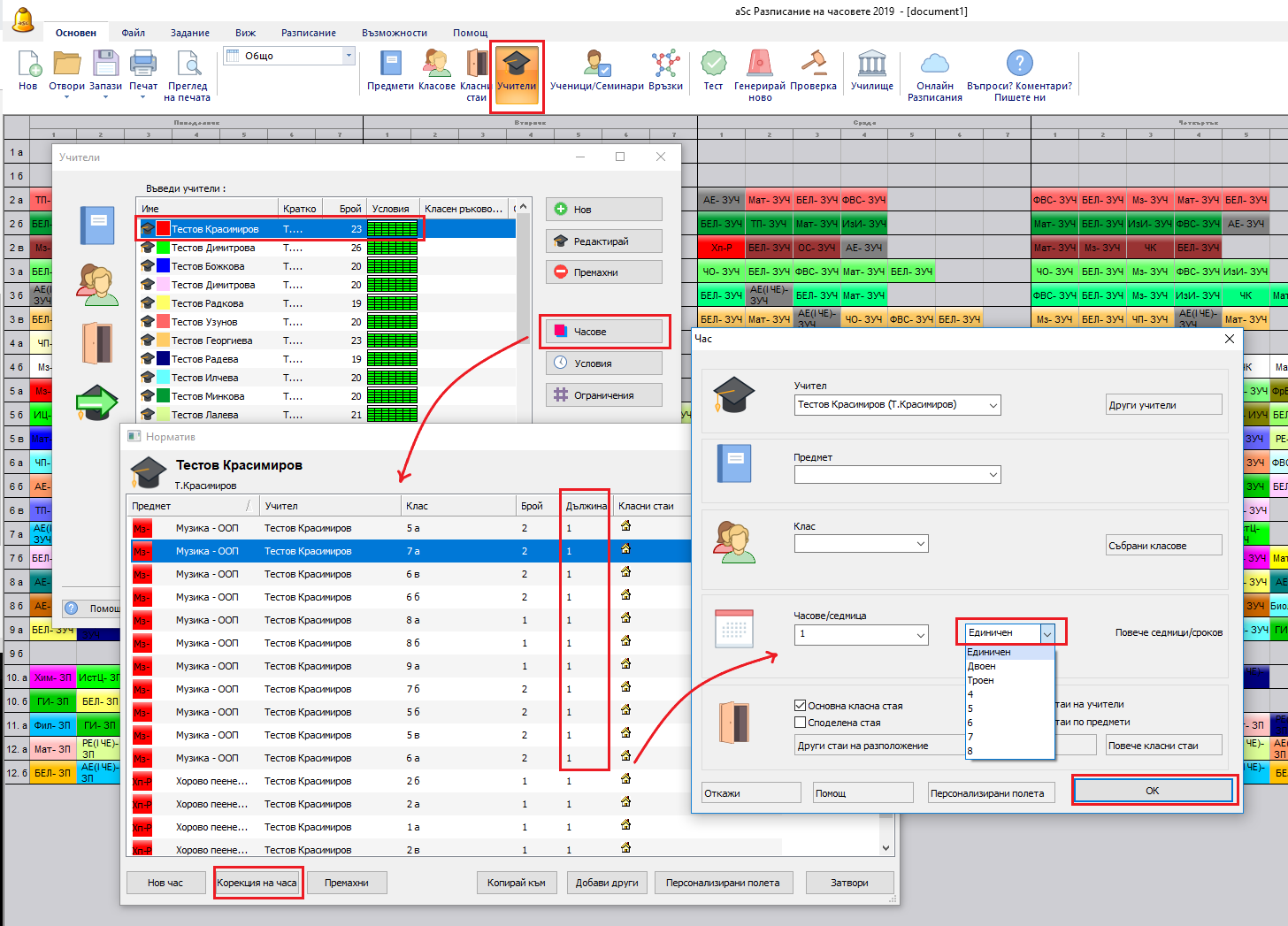Click the Корекция на часа button
Viewport: 1288px width, 926px height.
[257, 883]
